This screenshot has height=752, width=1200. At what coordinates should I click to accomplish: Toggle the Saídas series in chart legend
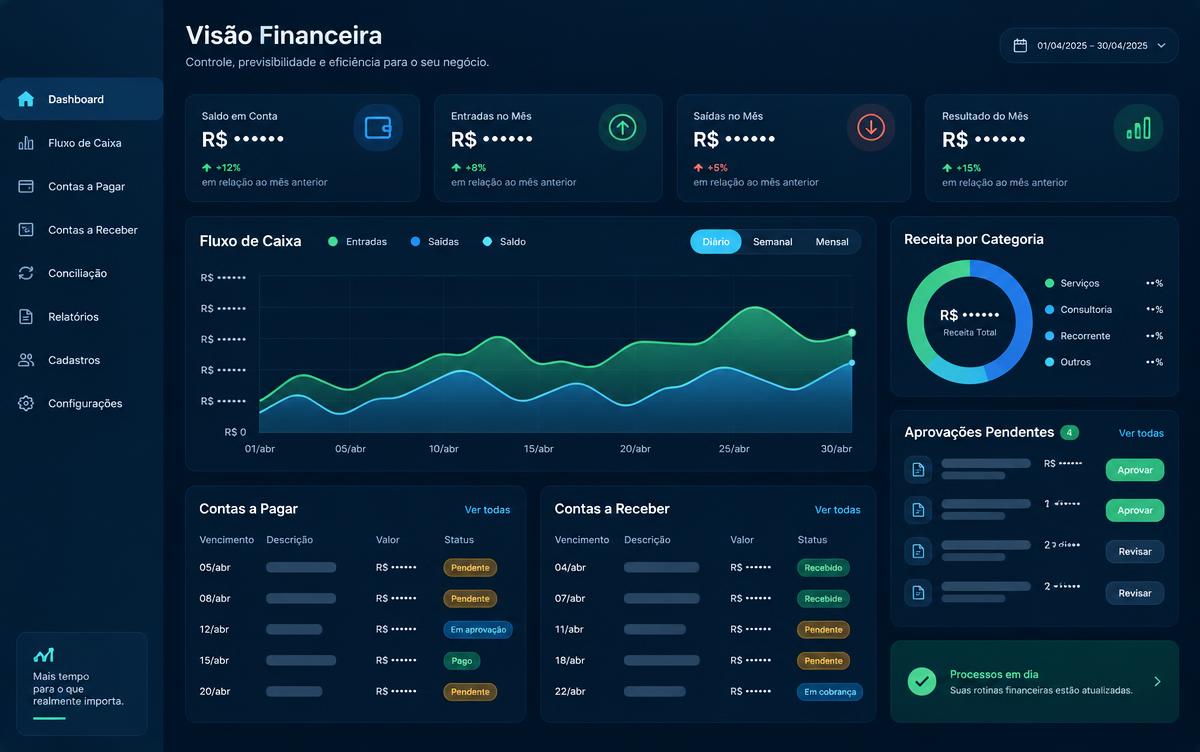(433, 242)
